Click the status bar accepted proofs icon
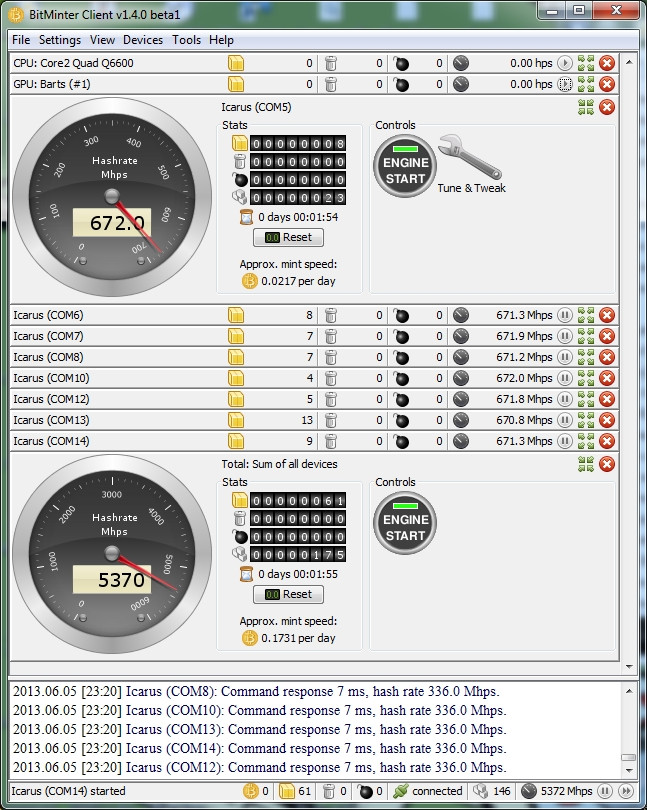Viewport: 647px width, 810px height. [x=286, y=791]
